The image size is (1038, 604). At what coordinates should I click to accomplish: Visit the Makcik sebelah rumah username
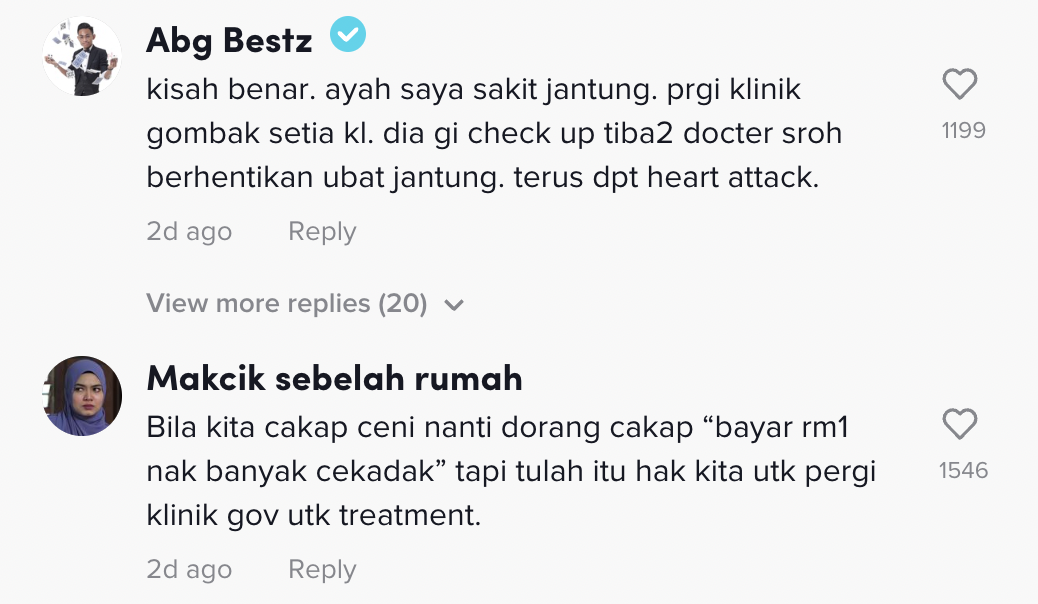click(x=334, y=378)
